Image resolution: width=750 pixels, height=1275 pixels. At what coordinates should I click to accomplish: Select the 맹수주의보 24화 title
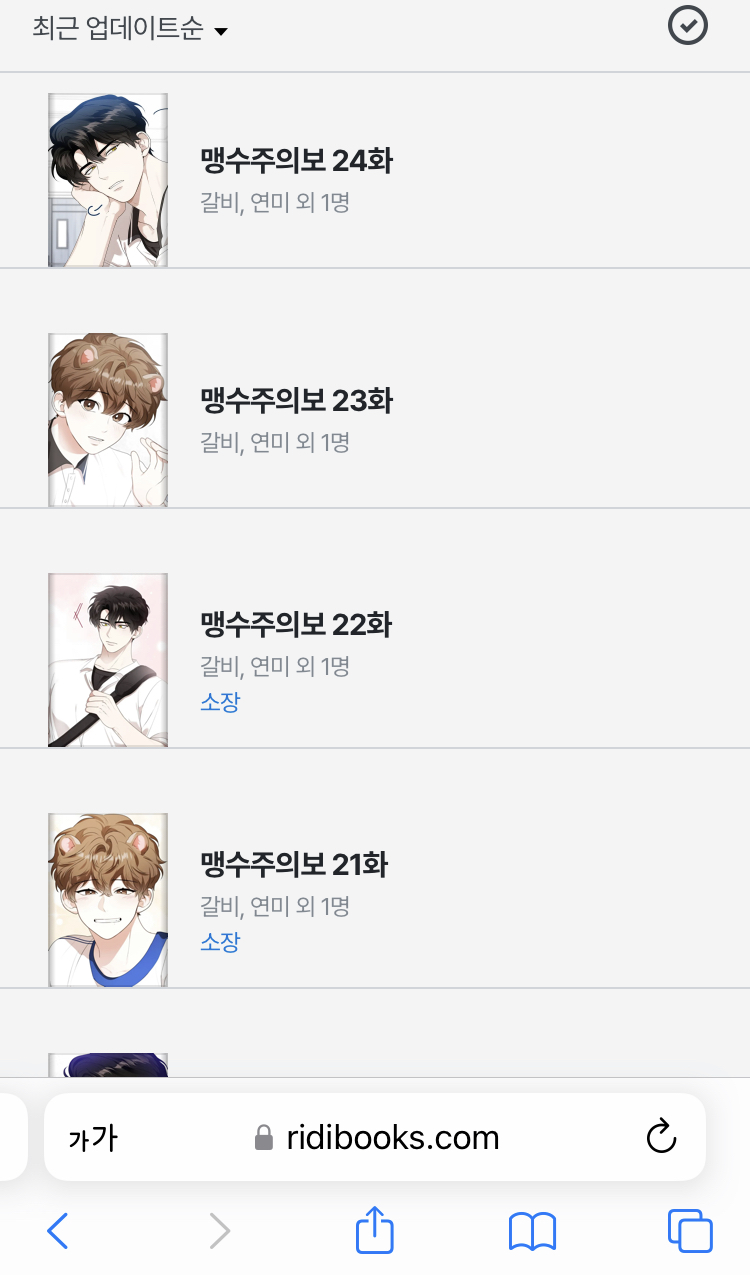coord(297,160)
